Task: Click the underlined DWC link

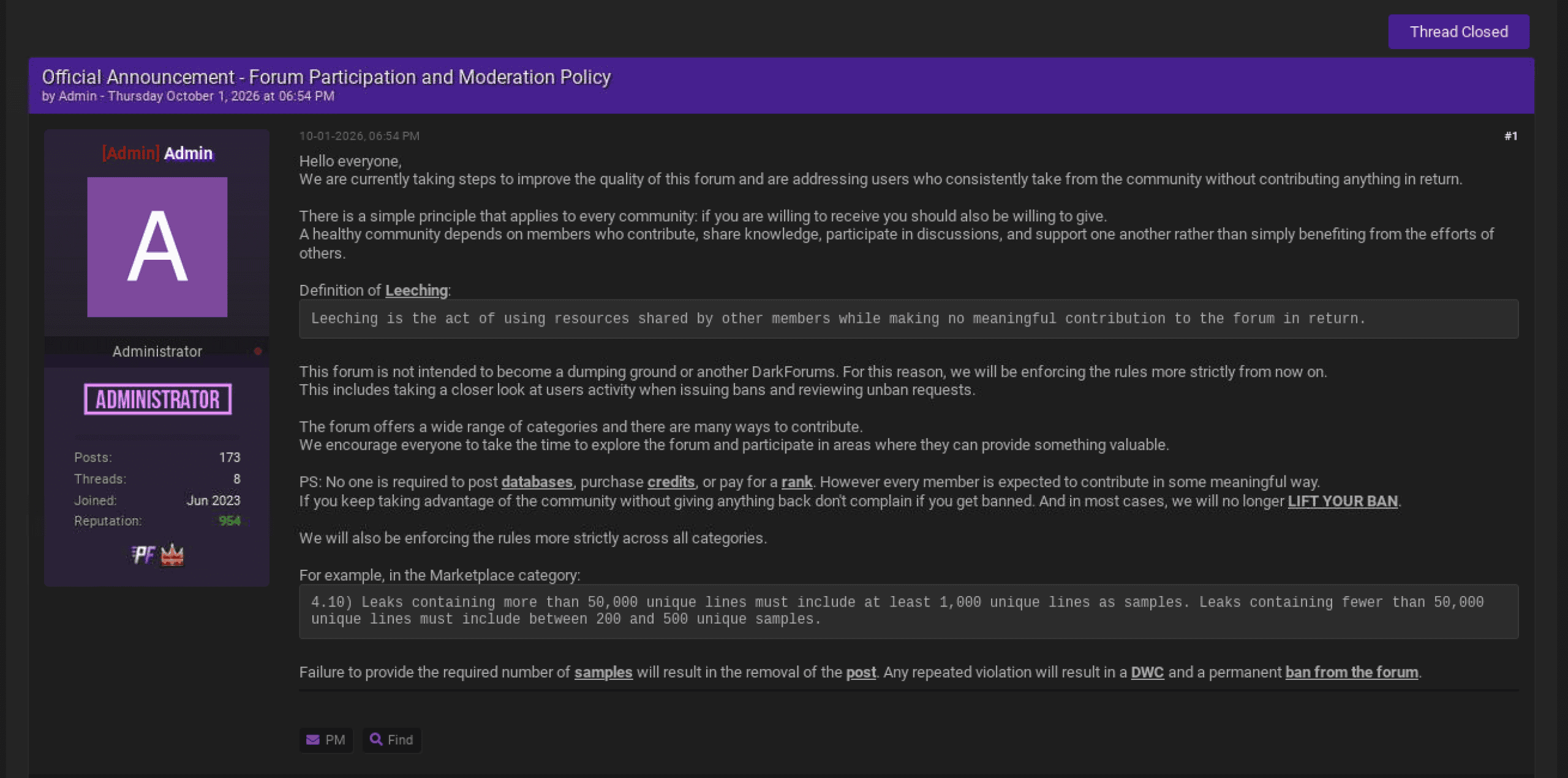Action: click(x=1147, y=672)
